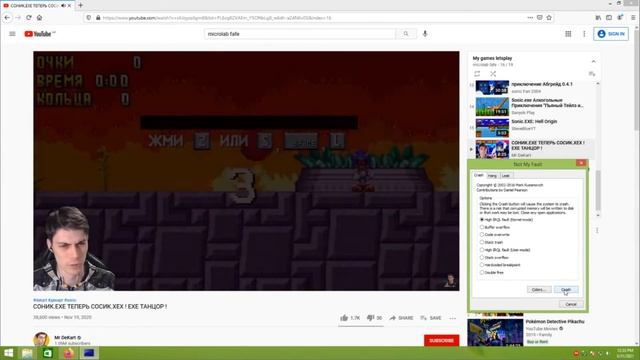This screenshot has width=640, height=360.
Task: Collapse the My games letsplay playlist chevron
Action: point(593,61)
